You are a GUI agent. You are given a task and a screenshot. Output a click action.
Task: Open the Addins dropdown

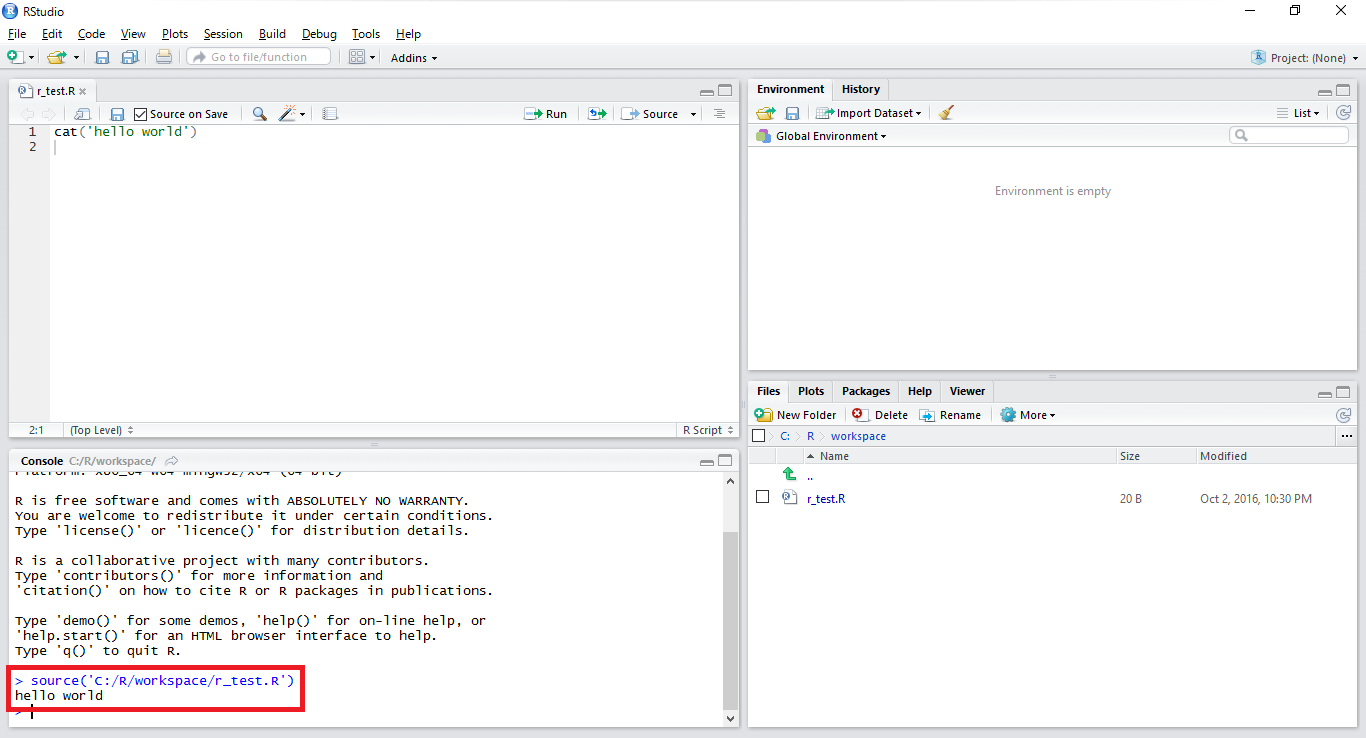(x=414, y=58)
